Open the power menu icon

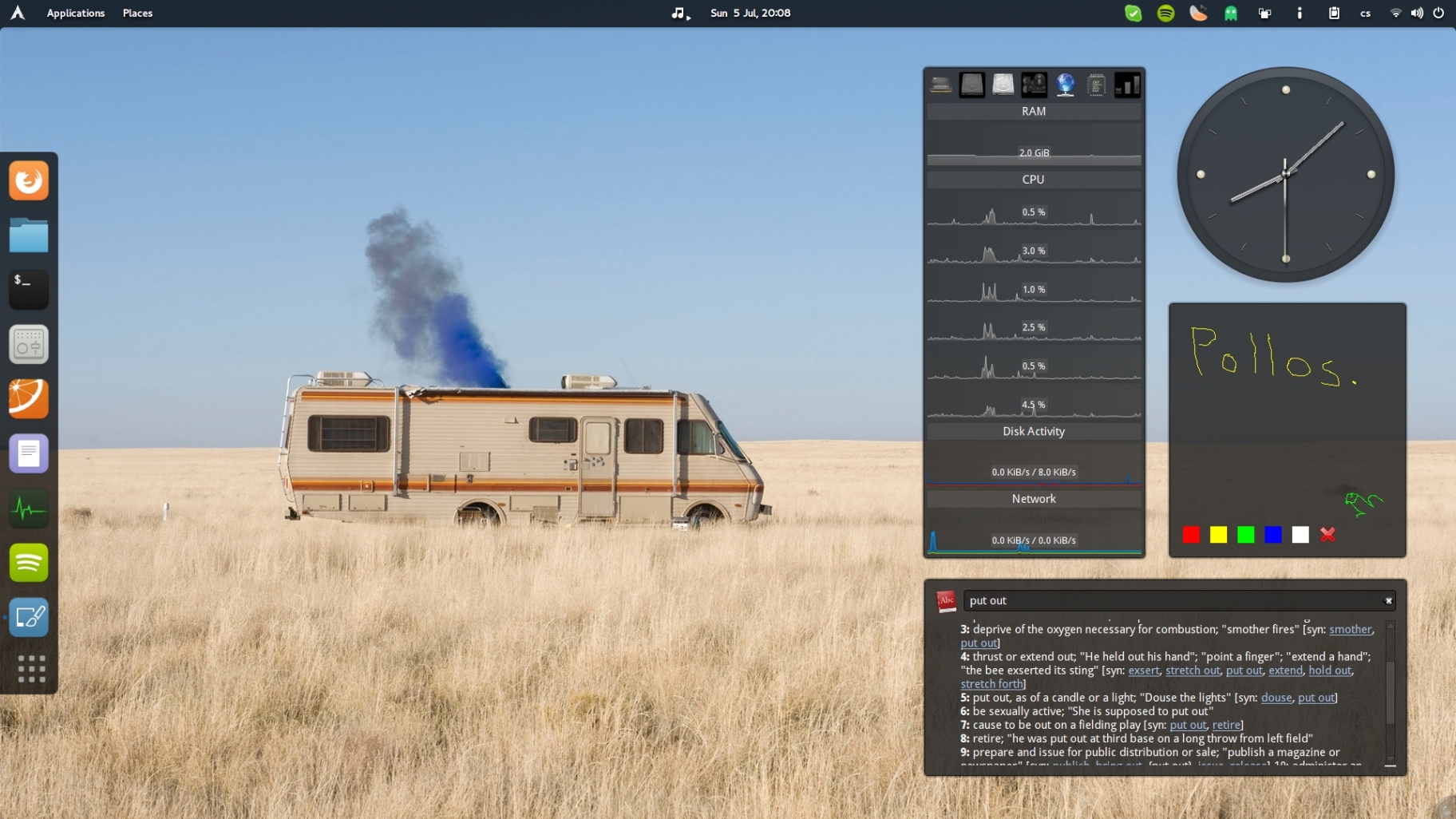(1438, 13)
